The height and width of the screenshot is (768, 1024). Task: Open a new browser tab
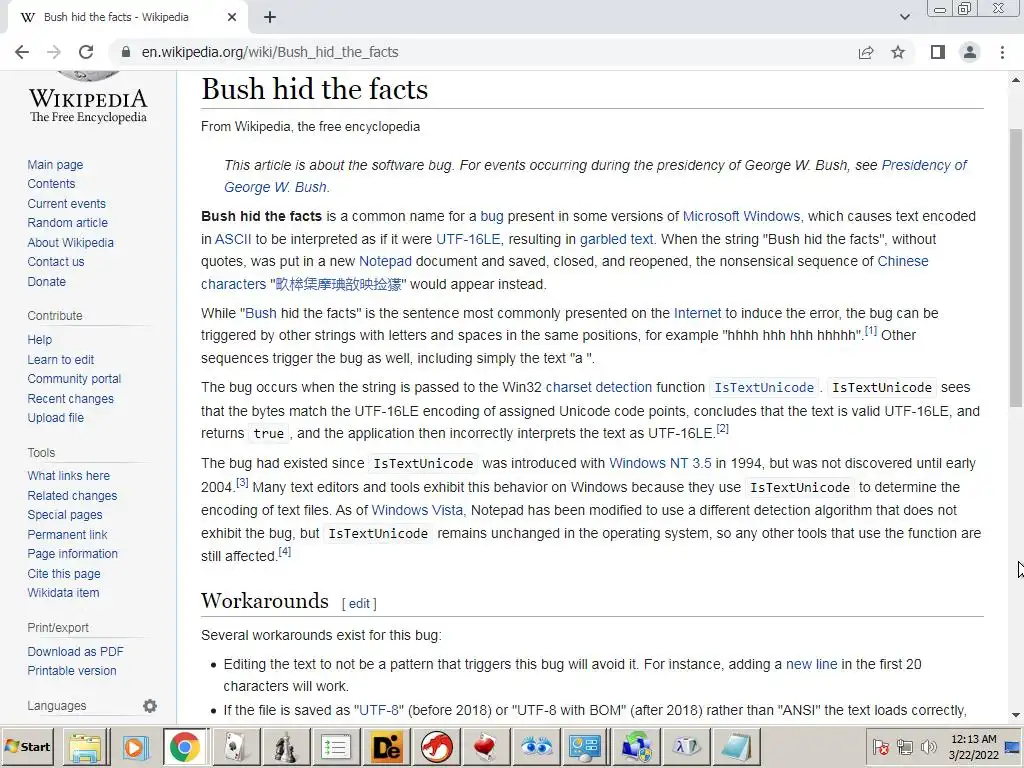pyautogui.click(x=270, y=18)
